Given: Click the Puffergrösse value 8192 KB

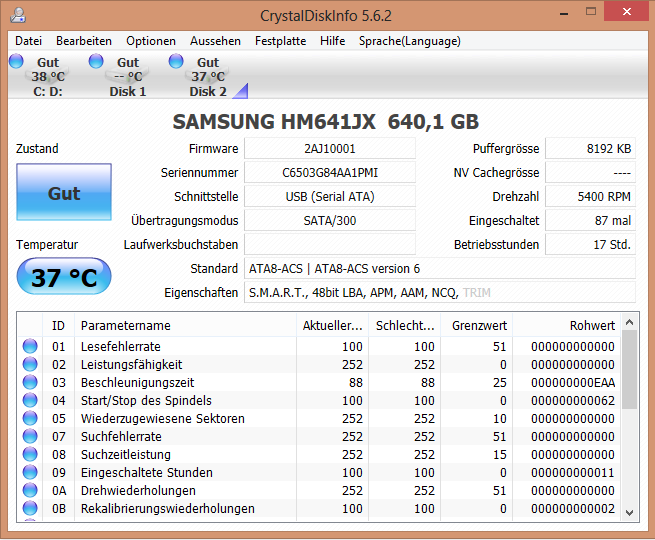Looking at the screenshot, I should [x=590, y=149].
